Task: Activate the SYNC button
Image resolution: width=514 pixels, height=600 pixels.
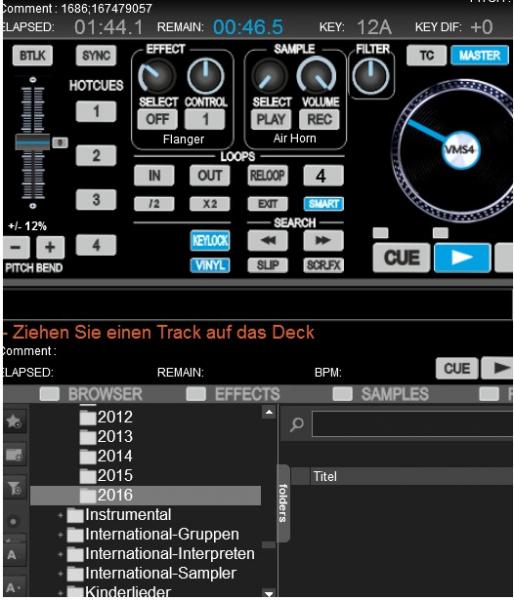Action: pos(96,55)
